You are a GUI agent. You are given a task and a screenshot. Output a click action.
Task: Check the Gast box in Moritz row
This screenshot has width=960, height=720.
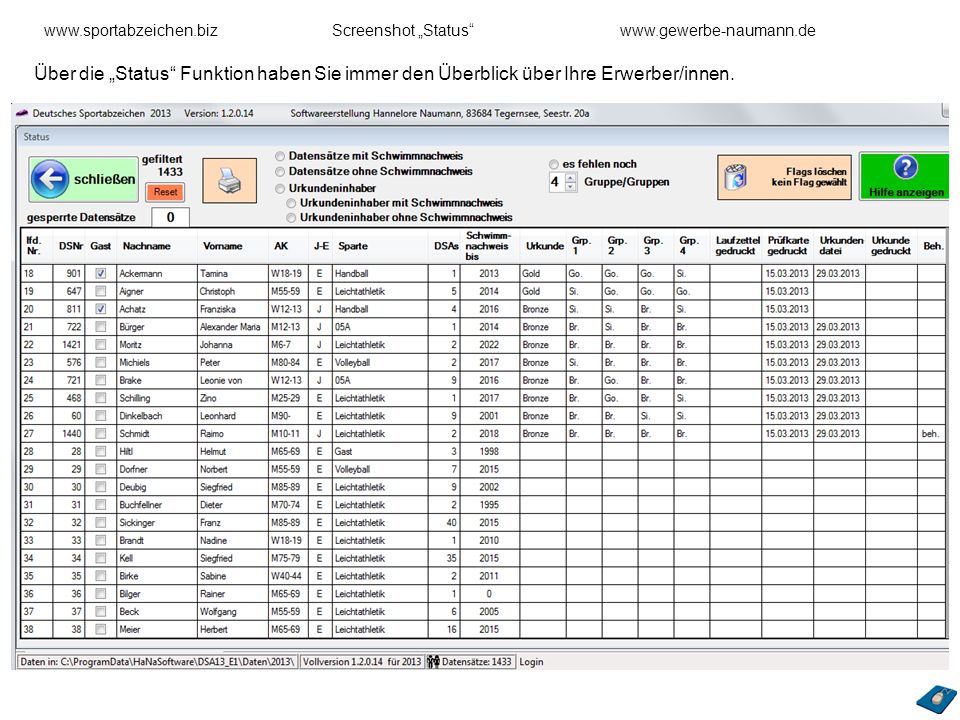100,345
